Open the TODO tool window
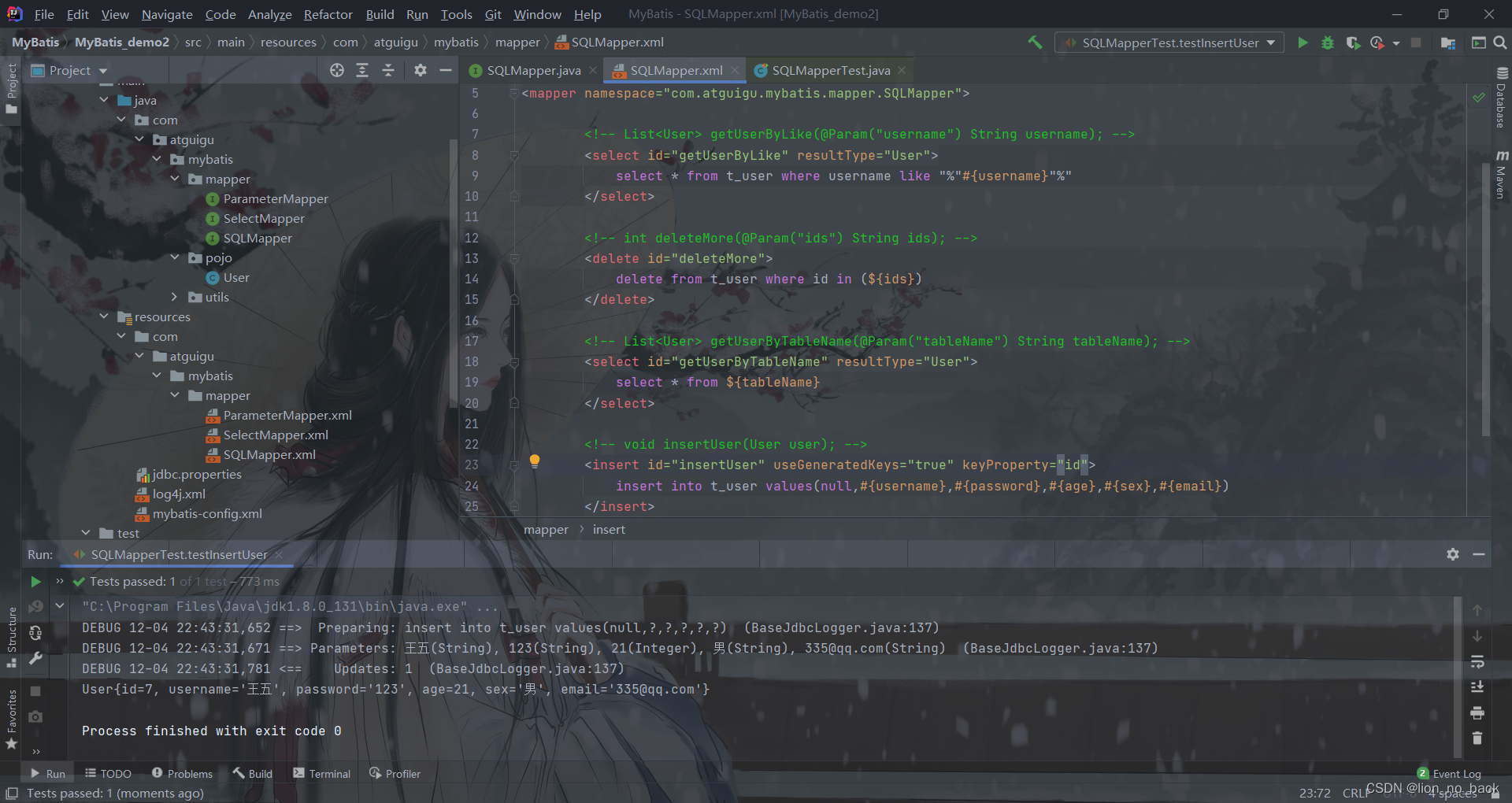This screenshot has width=1512, height=803. tap(108, 774)
